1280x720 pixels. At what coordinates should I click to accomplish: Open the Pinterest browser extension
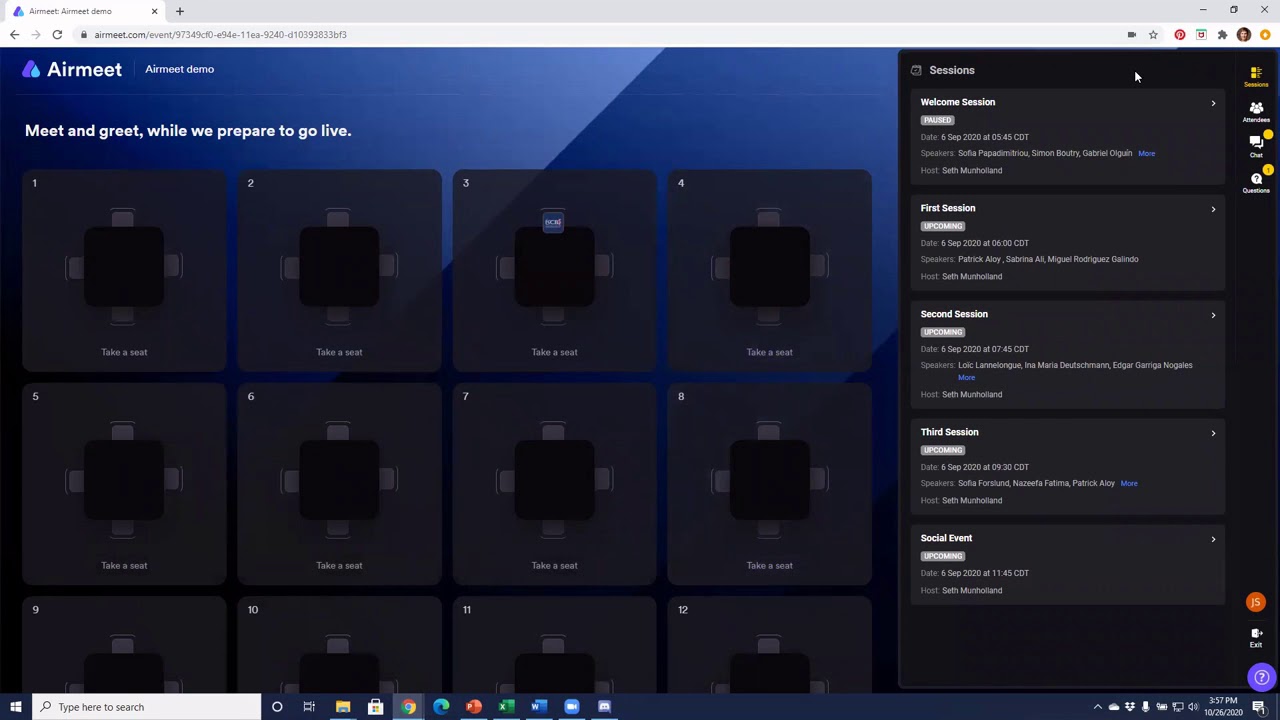pos(1180,35)
